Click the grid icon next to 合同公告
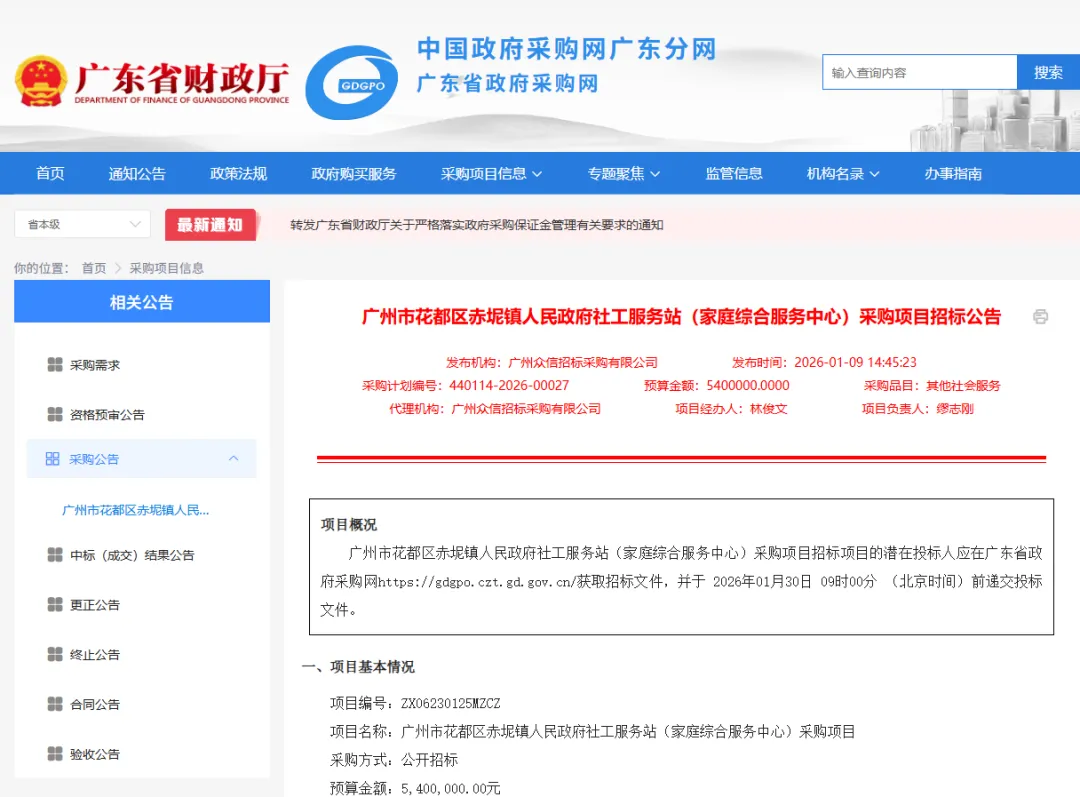Screen dimensions: 1080x797 point(55,703)
